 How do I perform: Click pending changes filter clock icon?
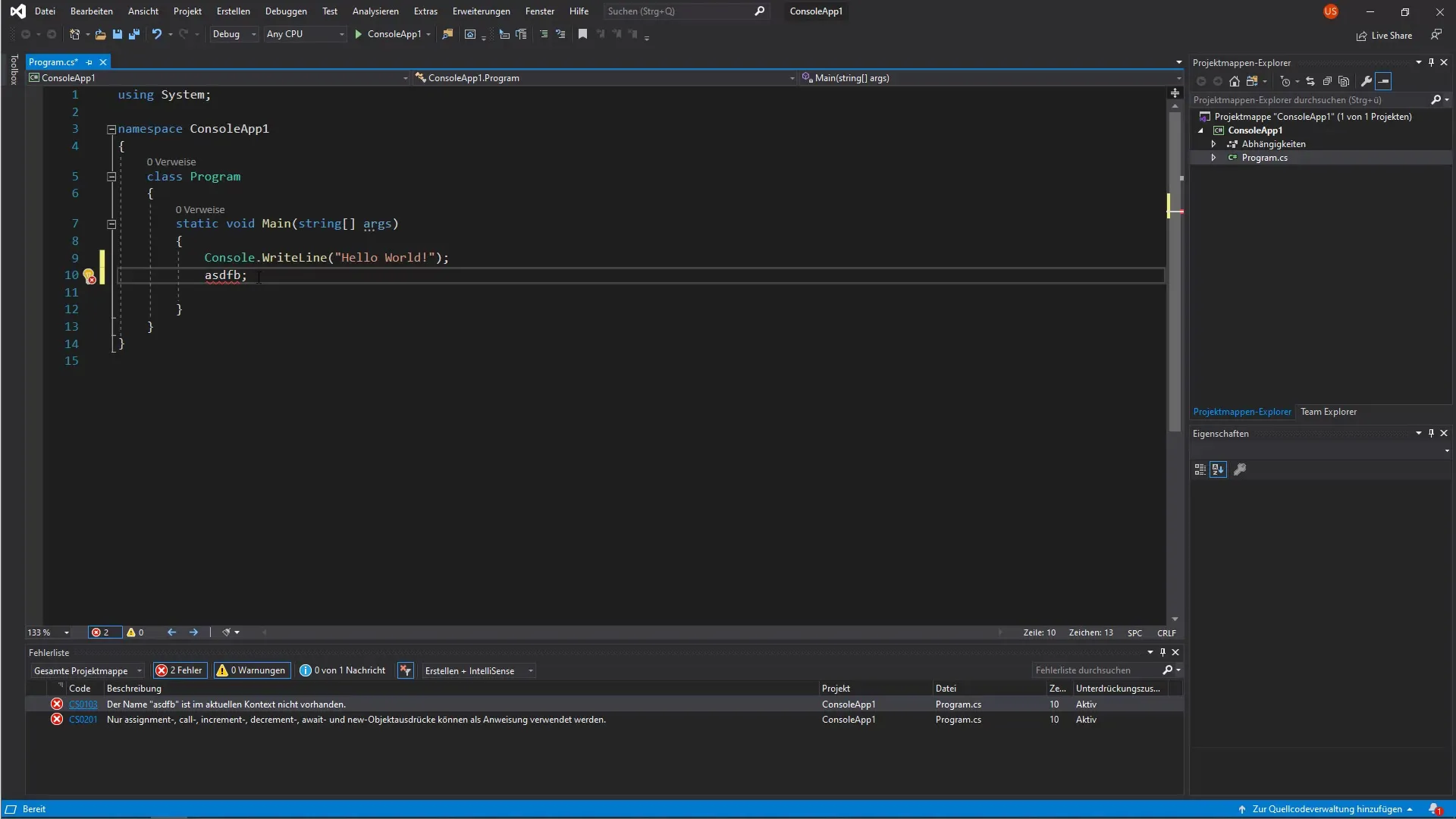[x=1285, y=81]
